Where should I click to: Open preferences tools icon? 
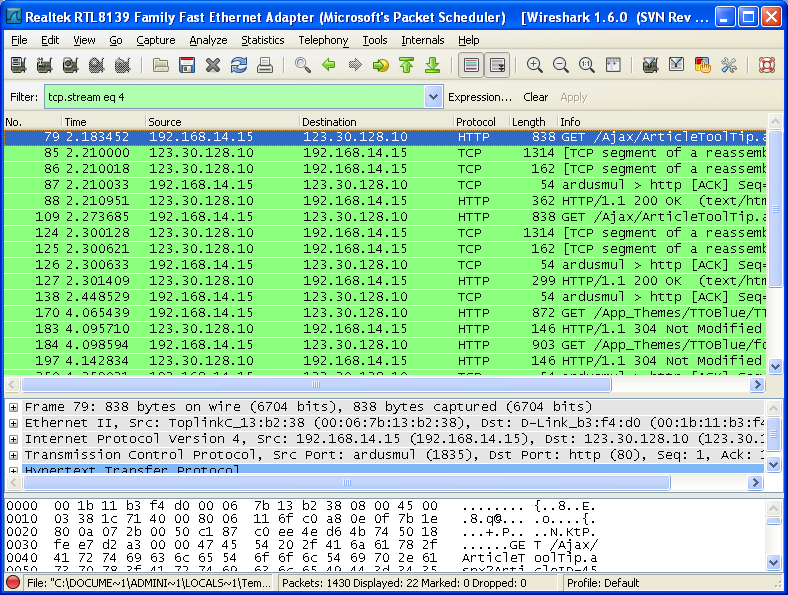[x=729, y=65]
